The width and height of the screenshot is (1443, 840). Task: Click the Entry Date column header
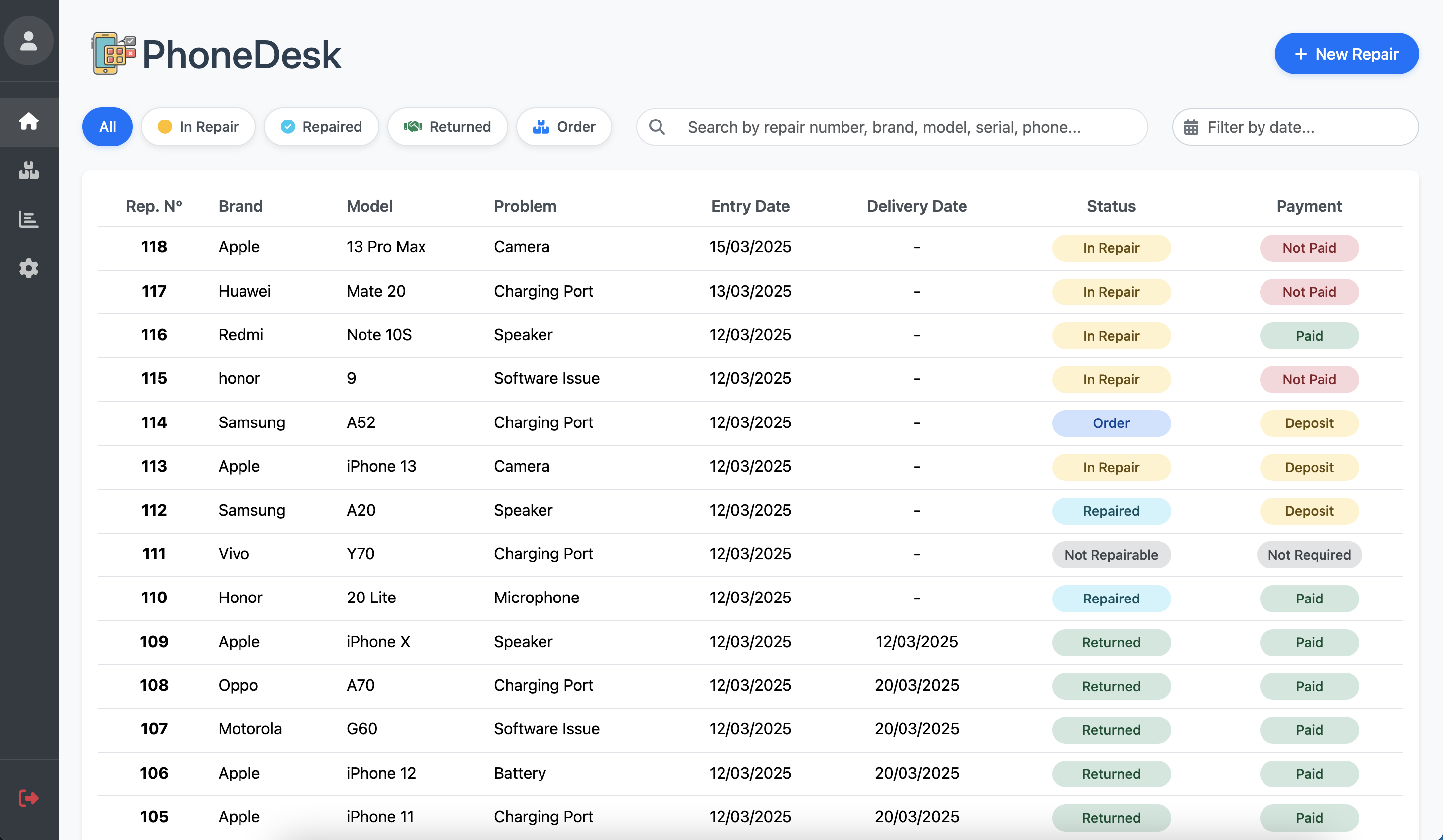point(750,206)
